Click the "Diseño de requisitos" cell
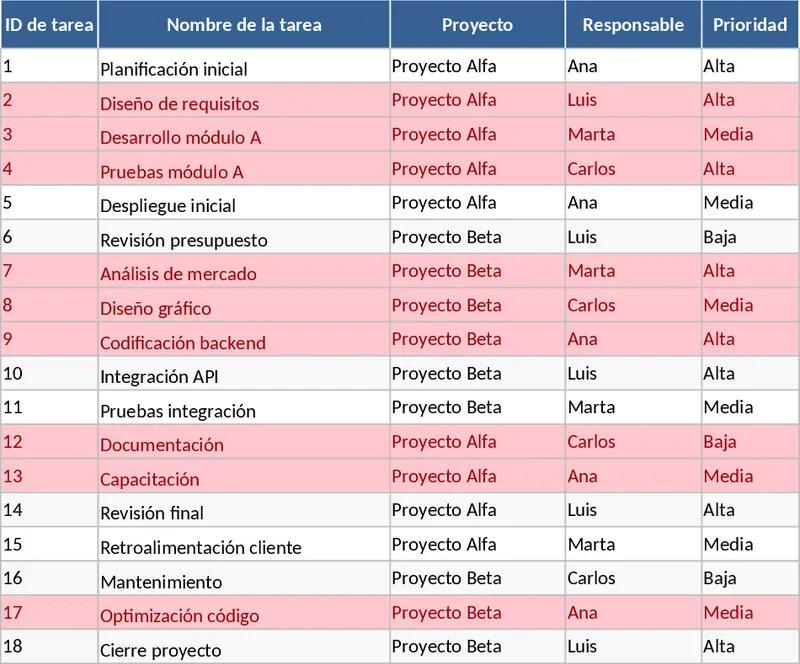800x664 pixels. 180,104
